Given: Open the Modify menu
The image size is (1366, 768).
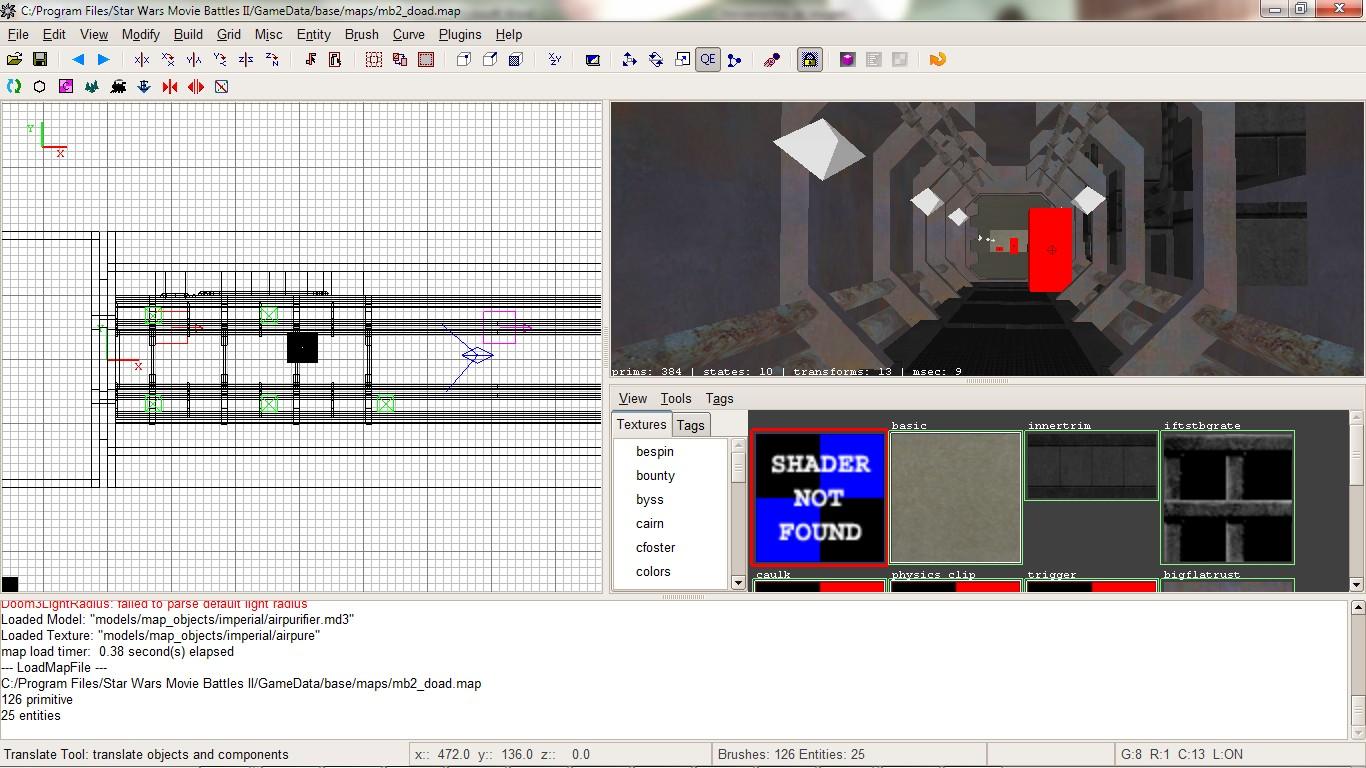Looking at the screenshot, I should pyautogui.click(x=141, y=34).
